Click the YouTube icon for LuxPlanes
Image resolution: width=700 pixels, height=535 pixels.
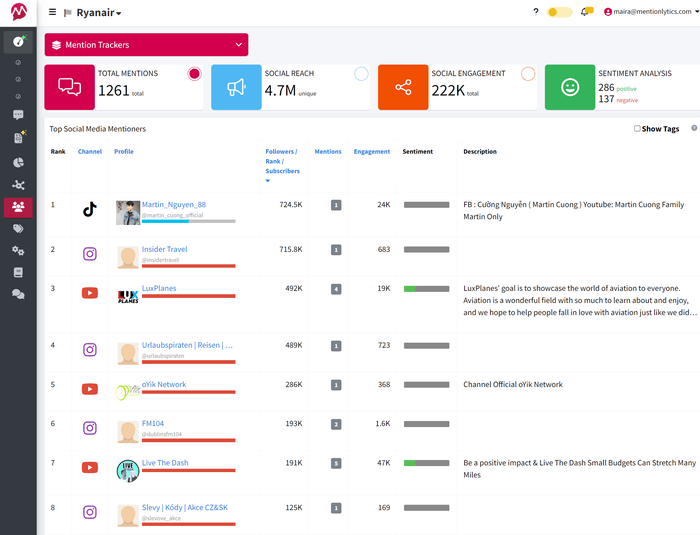tap(90, 293)
